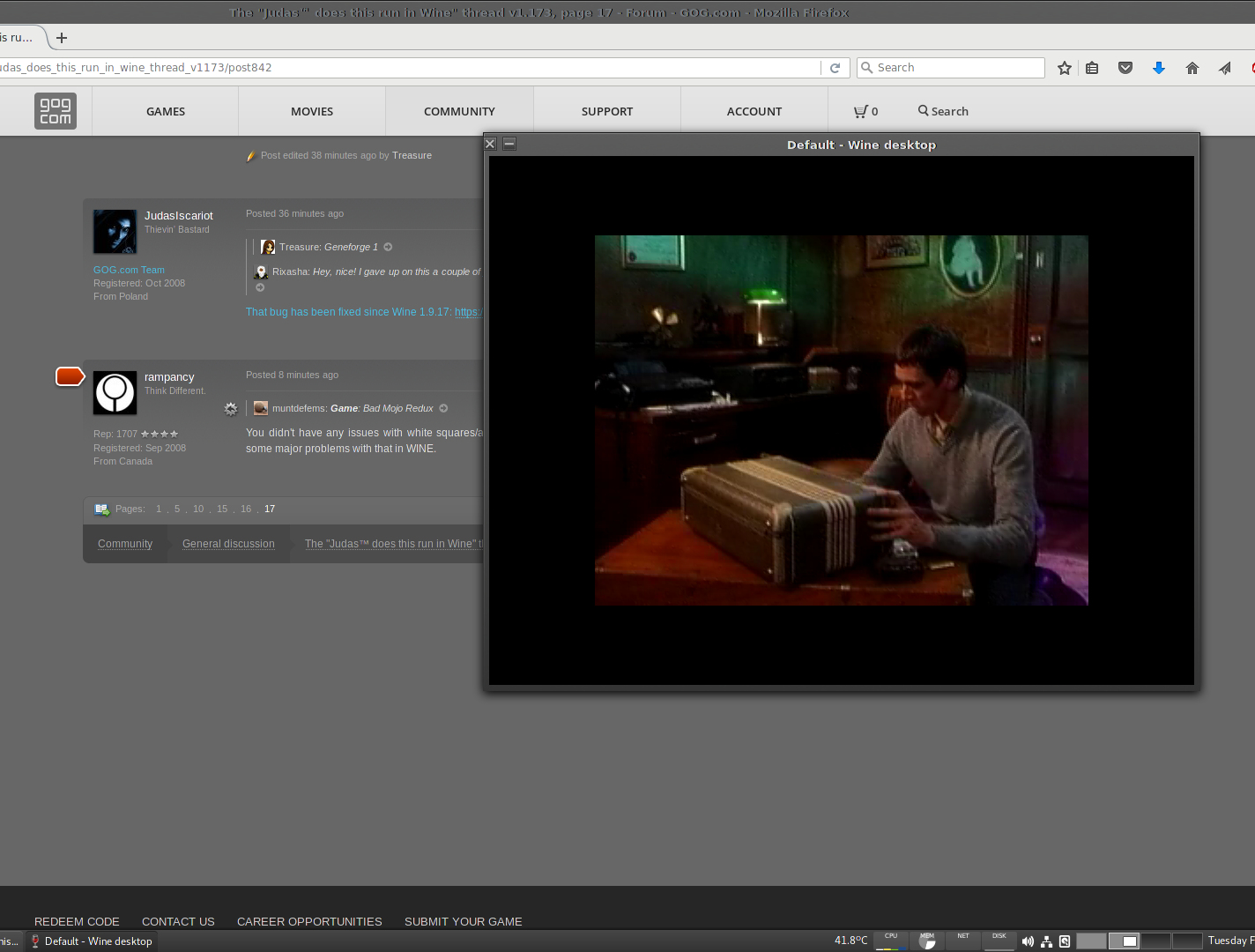1255x952 pixels.
Task: Click the GOG site Search magnifier
Action: coord(923,111)
